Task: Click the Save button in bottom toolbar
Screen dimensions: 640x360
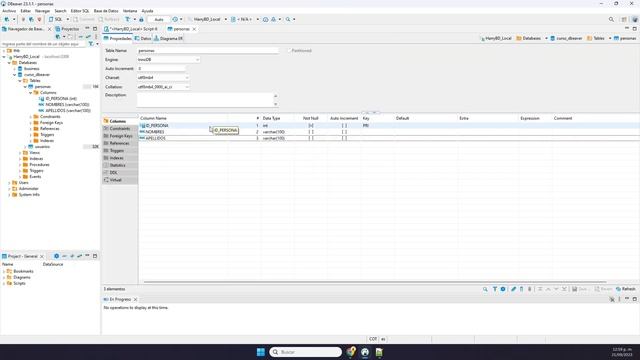Action: point(580,289)
